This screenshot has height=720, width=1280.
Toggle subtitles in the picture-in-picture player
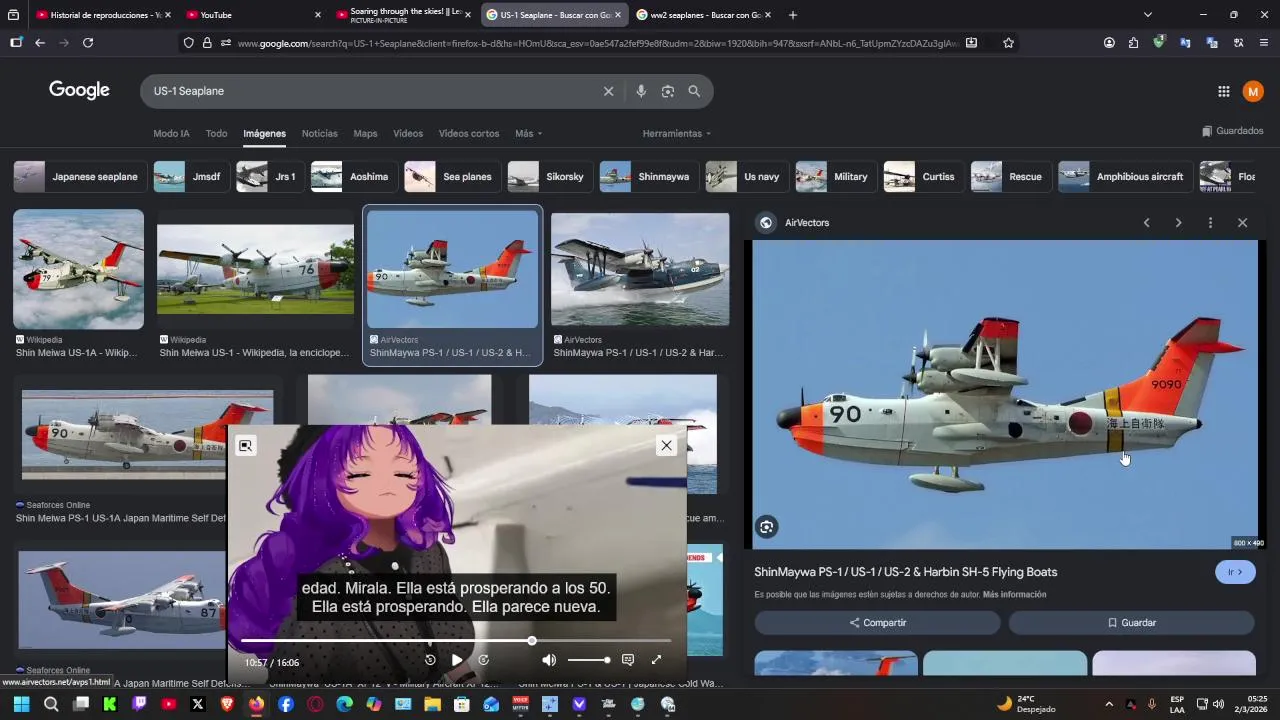[x=628, y=660]
